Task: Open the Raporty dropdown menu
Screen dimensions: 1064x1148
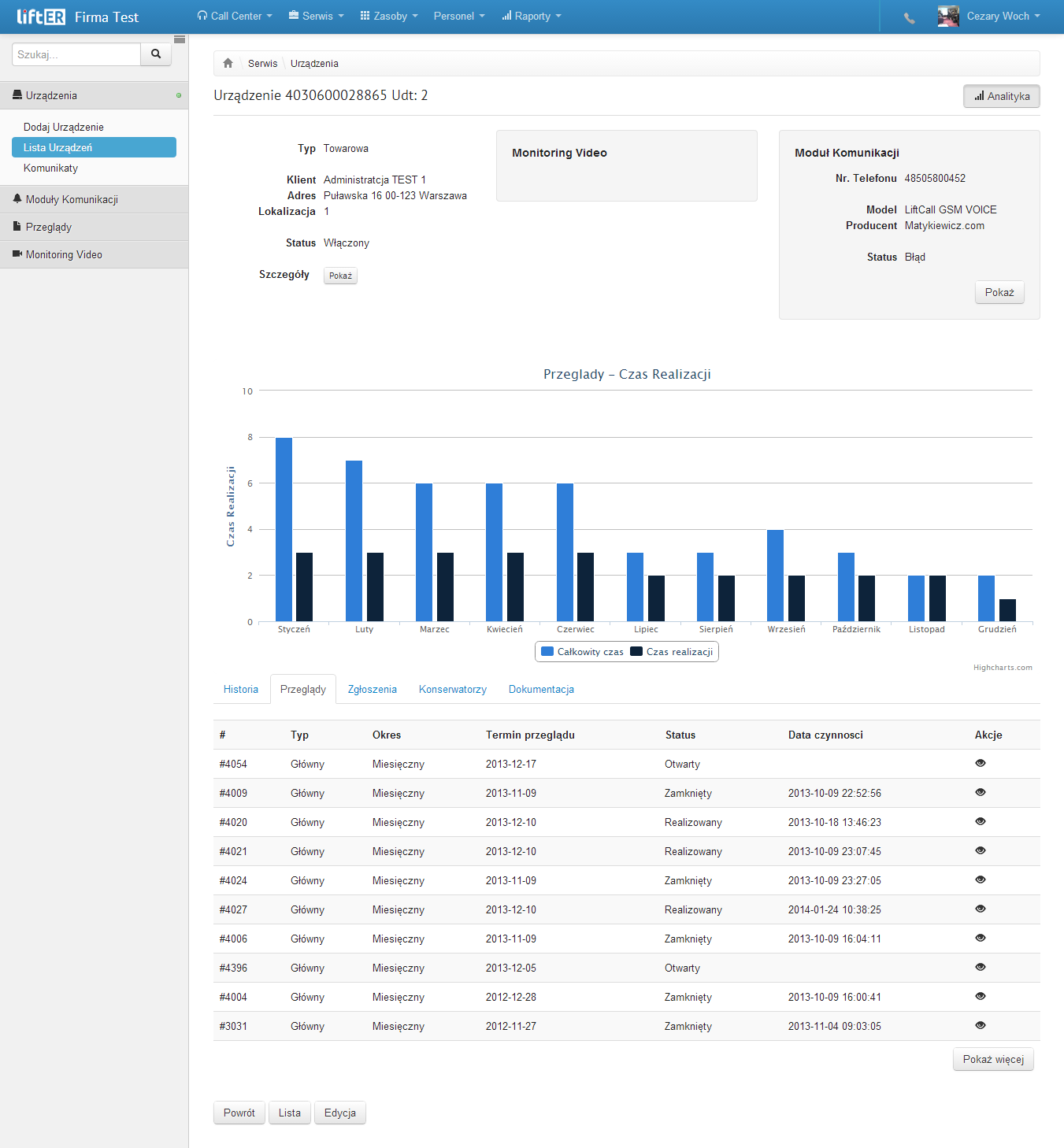Action: tap(532, 17)
